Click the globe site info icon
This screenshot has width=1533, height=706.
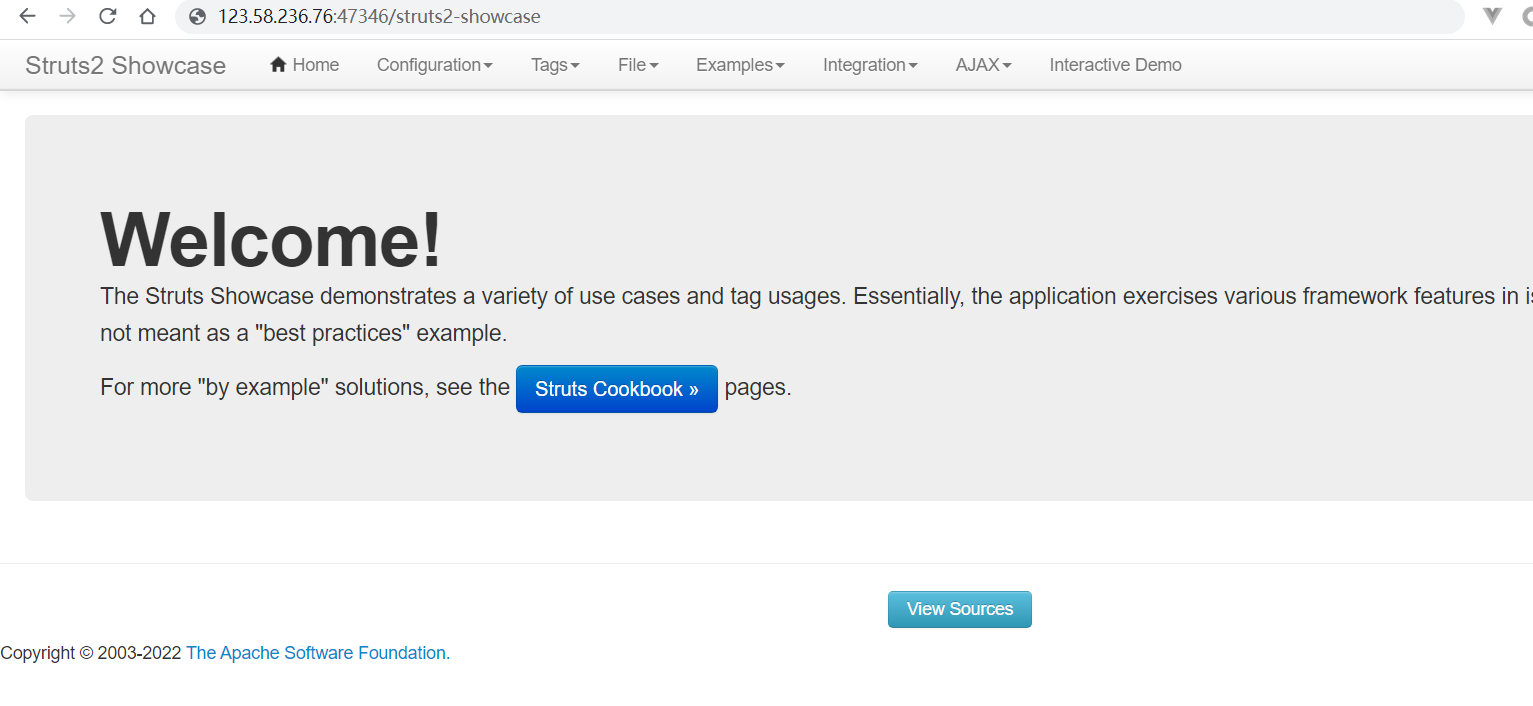click(197, 17)
